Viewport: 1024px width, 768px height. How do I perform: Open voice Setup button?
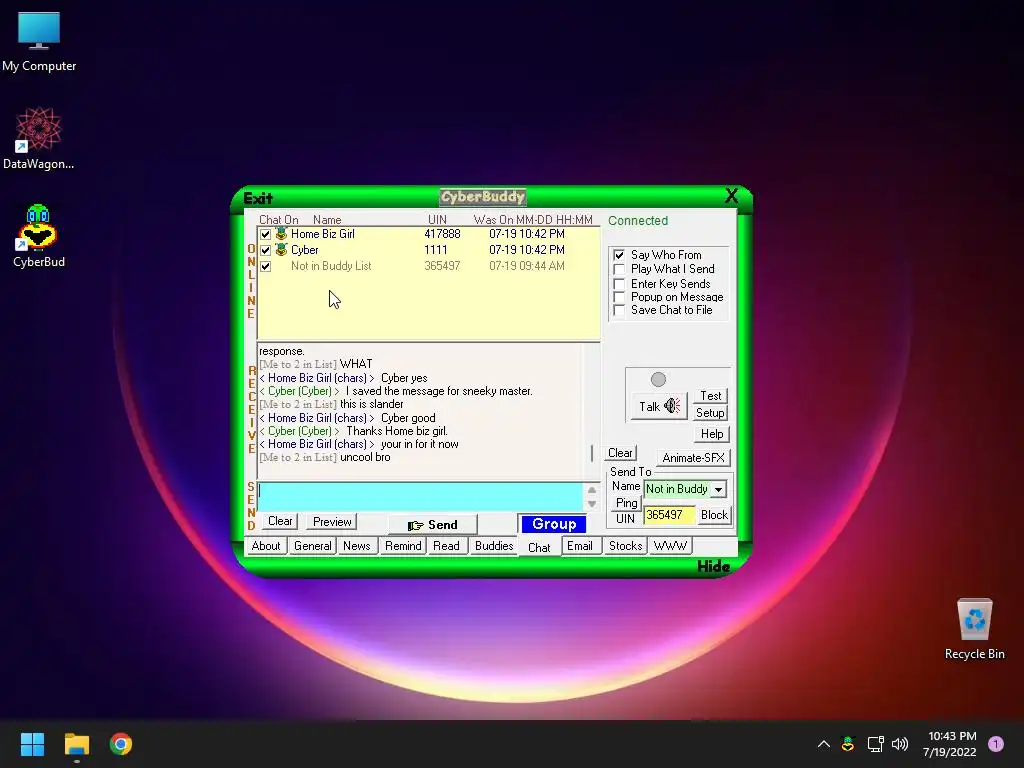pos(710,413)
